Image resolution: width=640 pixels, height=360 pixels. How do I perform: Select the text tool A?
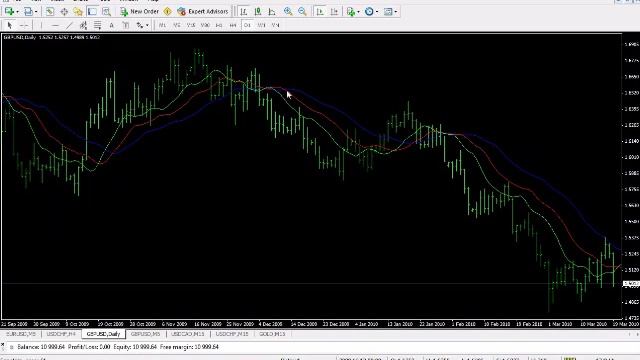tap(111, 25)
